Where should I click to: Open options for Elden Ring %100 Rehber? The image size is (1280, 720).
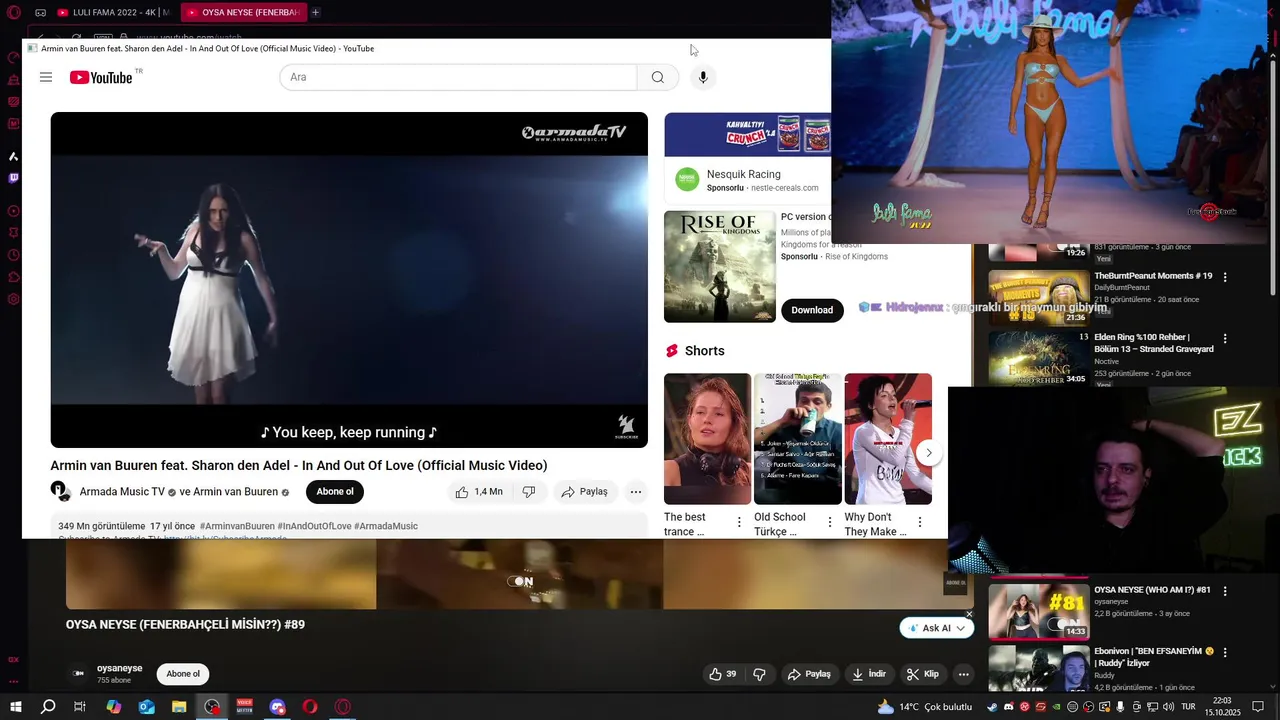1225,339
